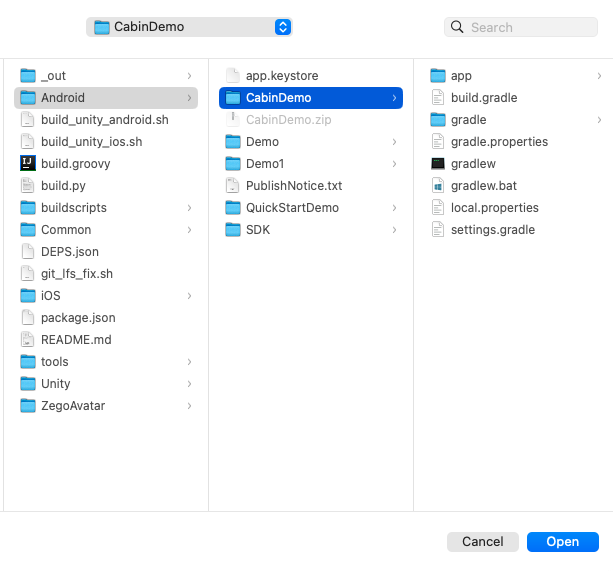Select the SDK folder icon

[x=233, y=230]
